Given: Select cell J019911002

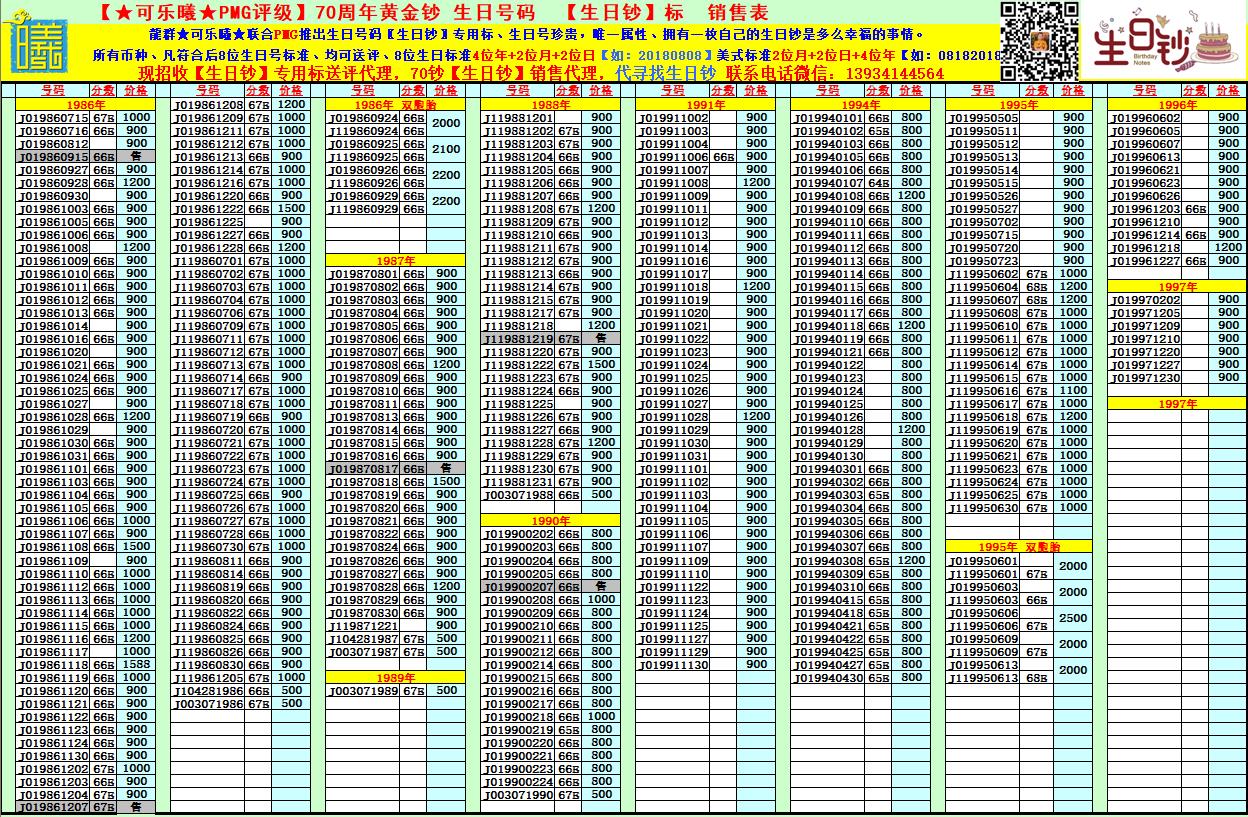Looking at the screenshot, I should point(674,118).
